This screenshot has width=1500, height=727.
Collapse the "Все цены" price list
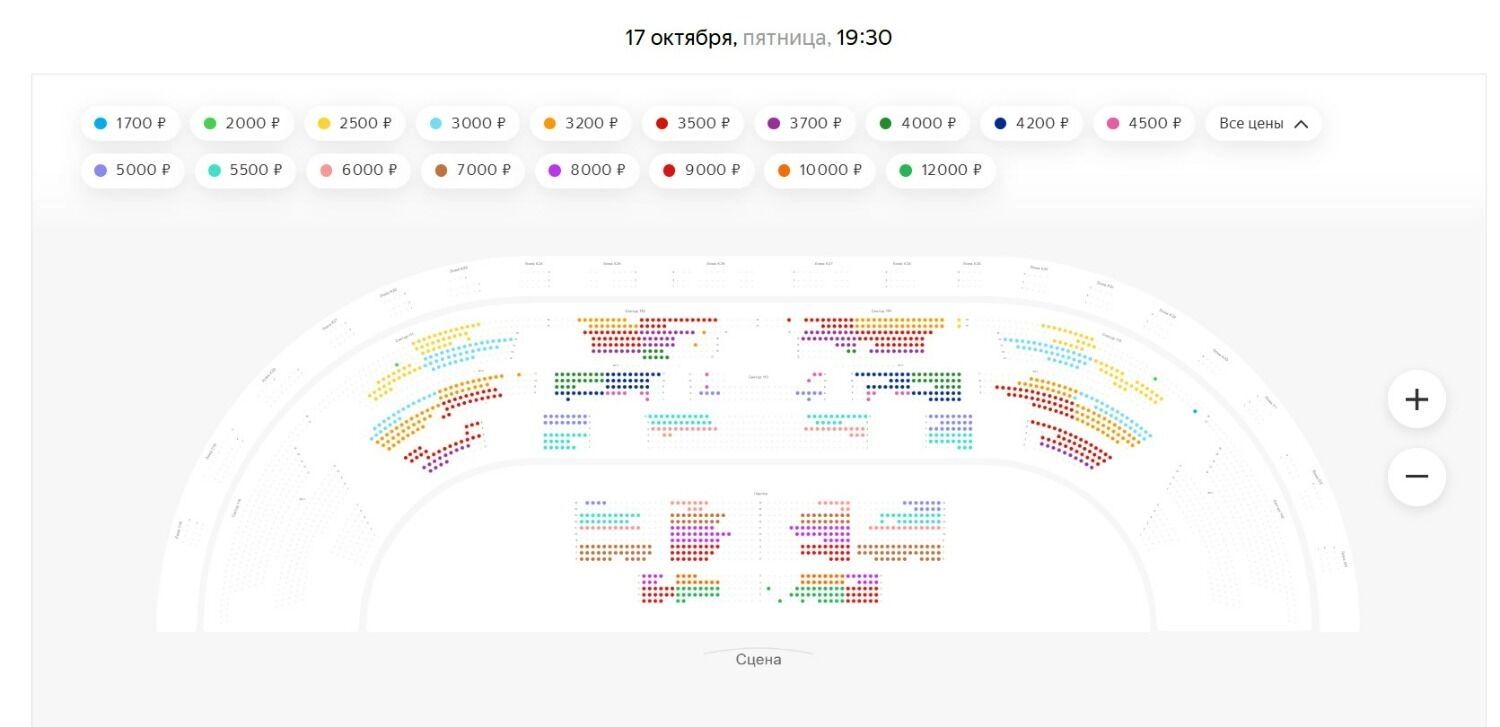click(x=1263, y=124)
